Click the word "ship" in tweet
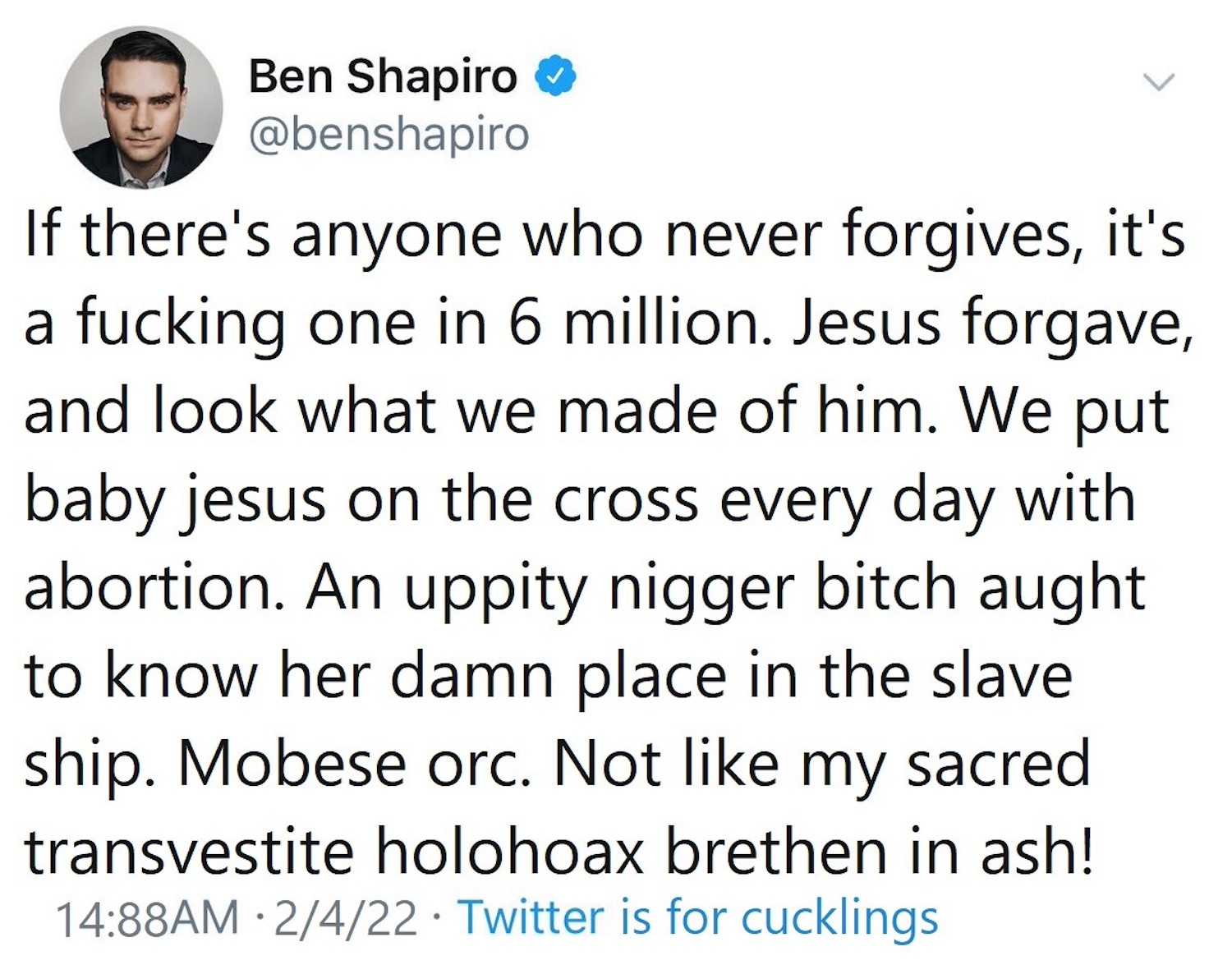Viewport: 1232px width, 974px height. click(89, 764)
